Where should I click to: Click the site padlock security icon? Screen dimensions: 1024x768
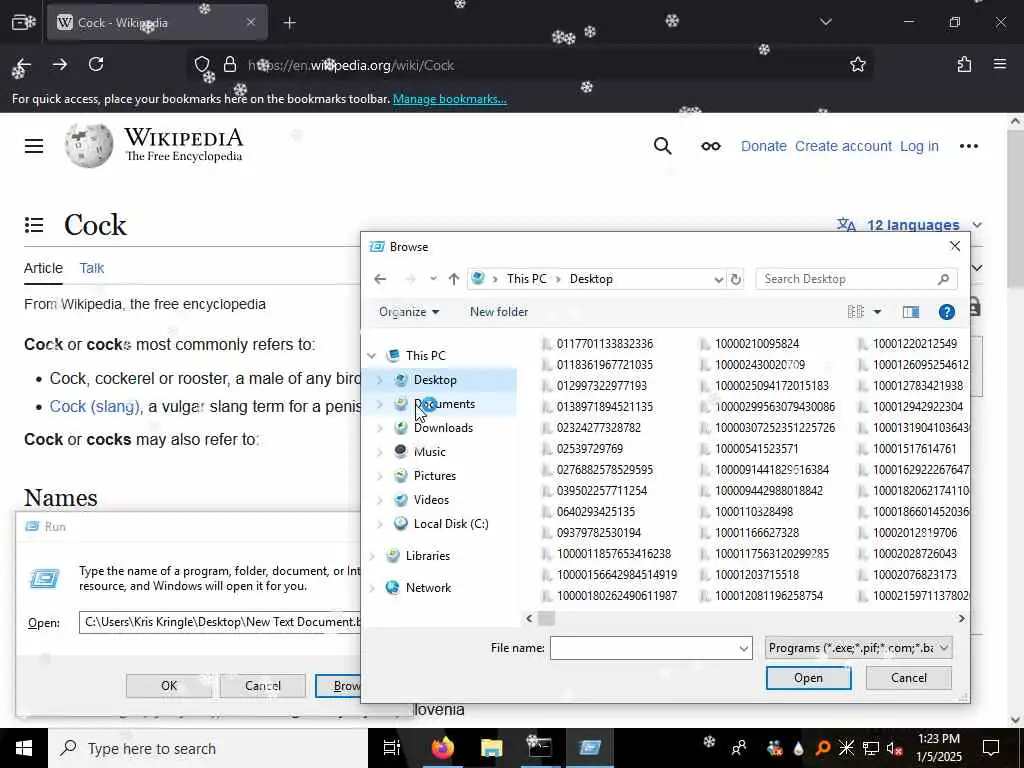230,65
